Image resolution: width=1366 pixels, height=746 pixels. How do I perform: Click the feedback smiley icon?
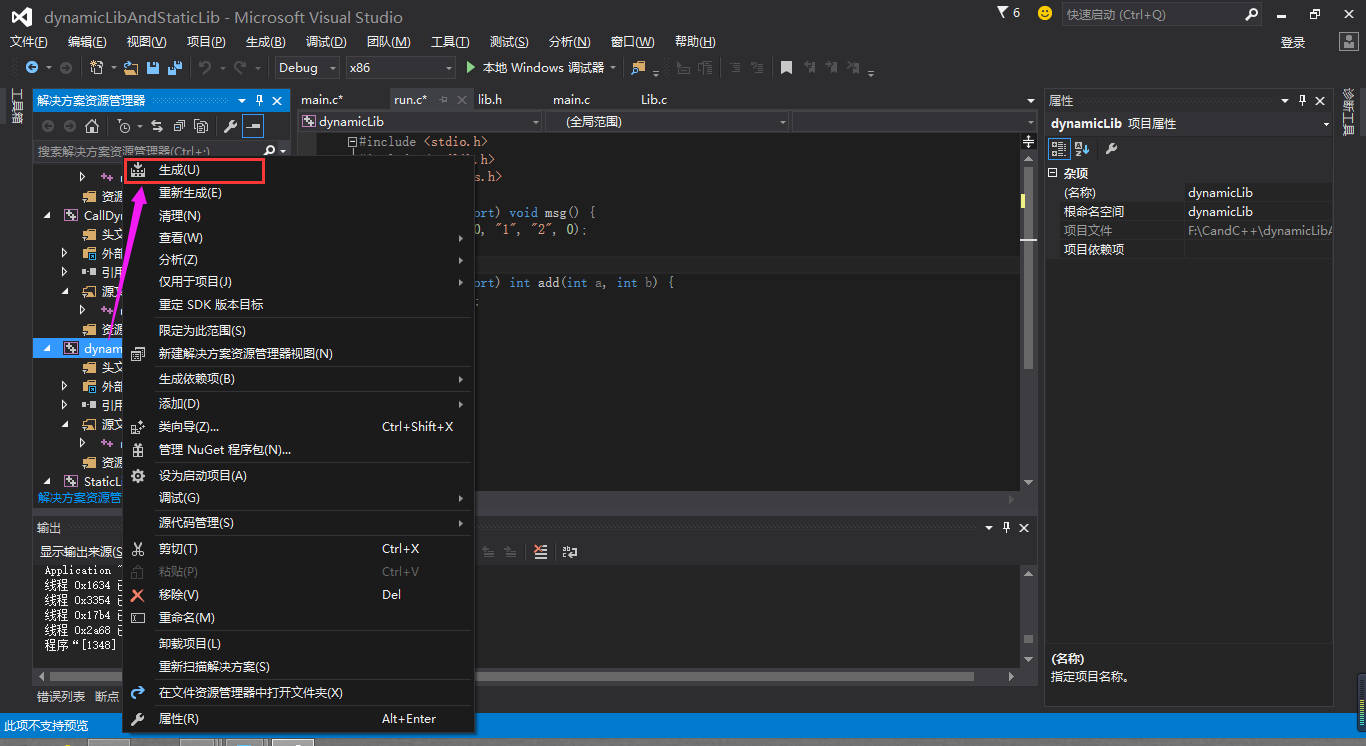coord(1045,14)
